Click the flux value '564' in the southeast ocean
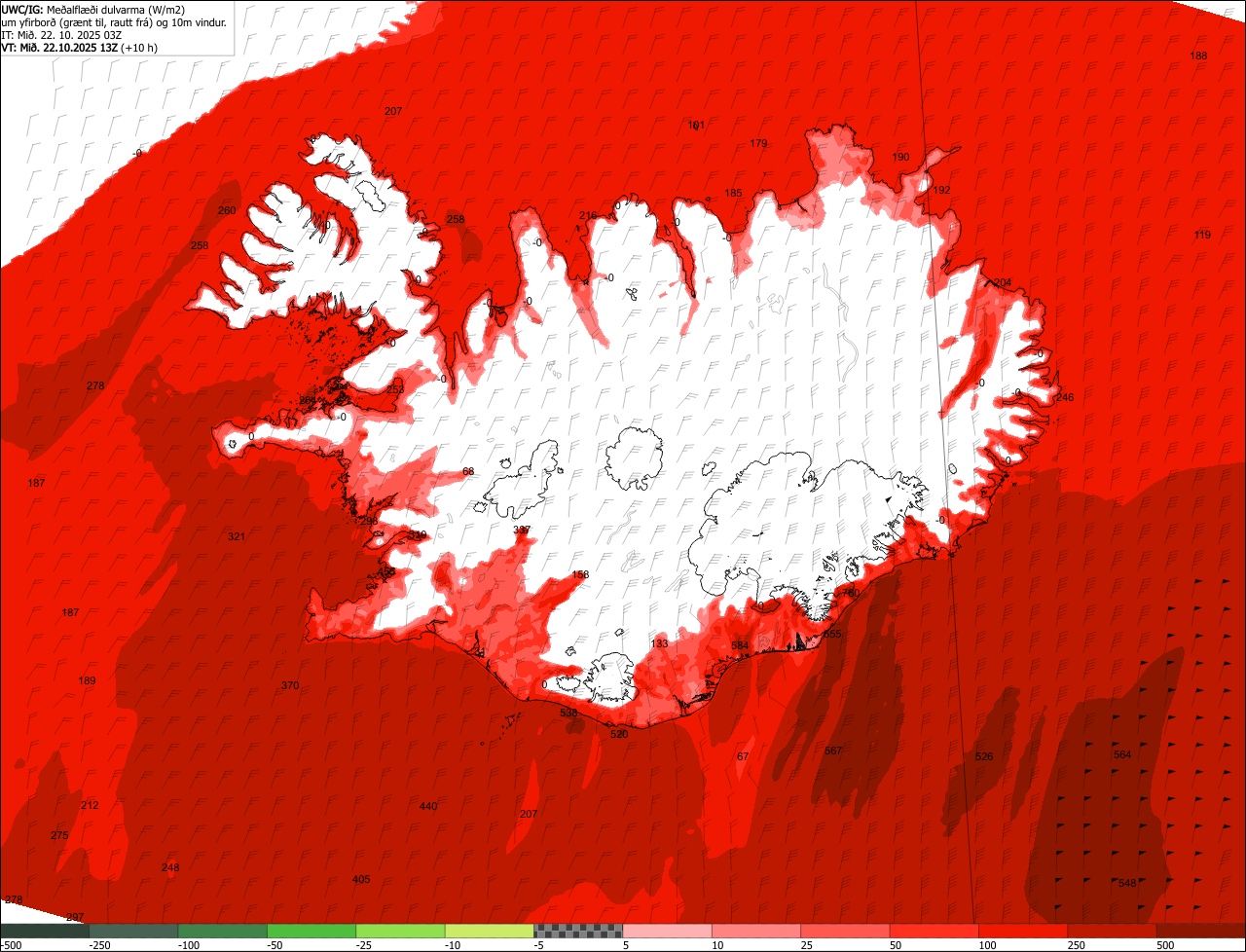This screenshot has height=952, width=1246. [1122, 755]
